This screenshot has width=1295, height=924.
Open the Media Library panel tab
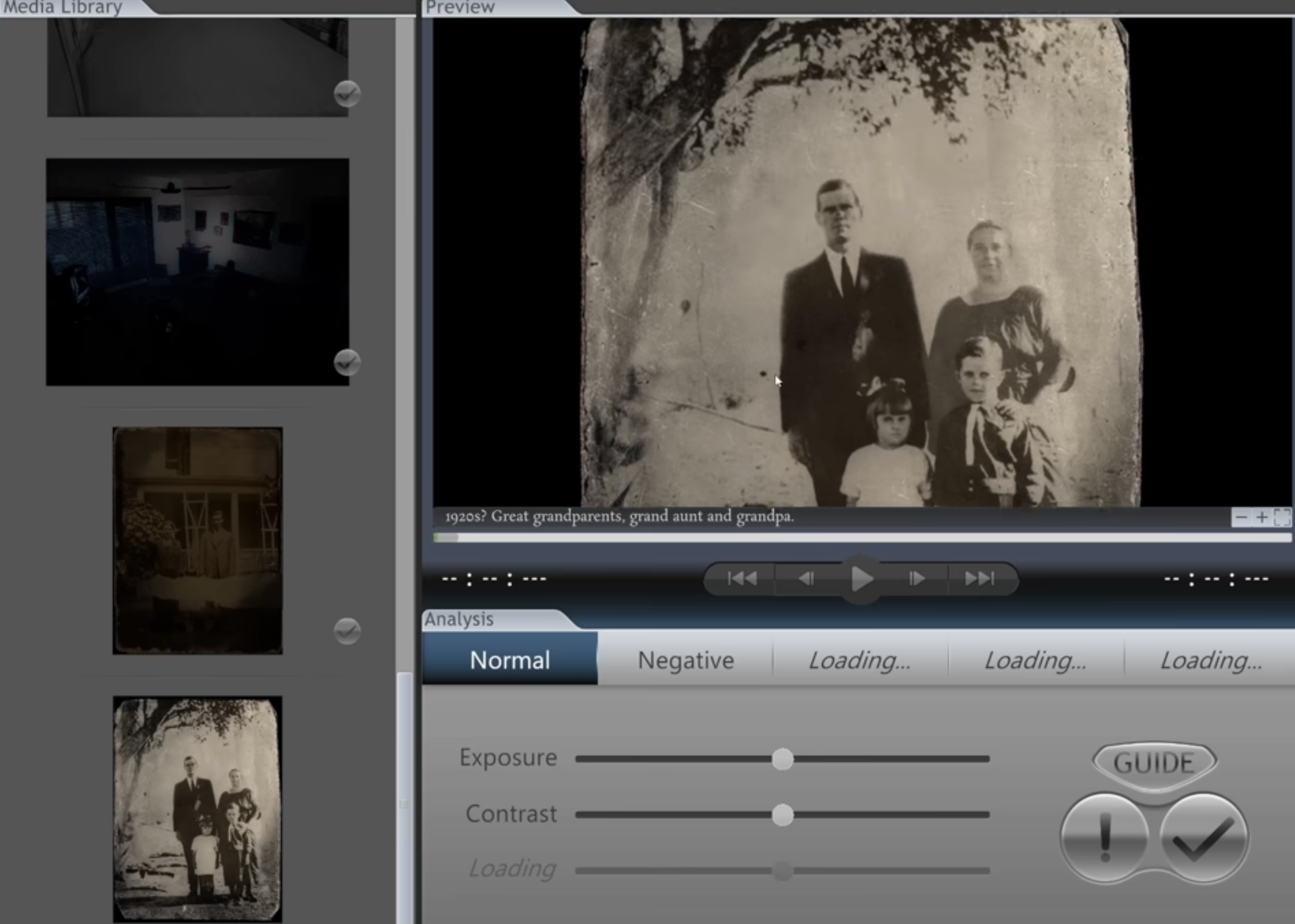point(61,7)
